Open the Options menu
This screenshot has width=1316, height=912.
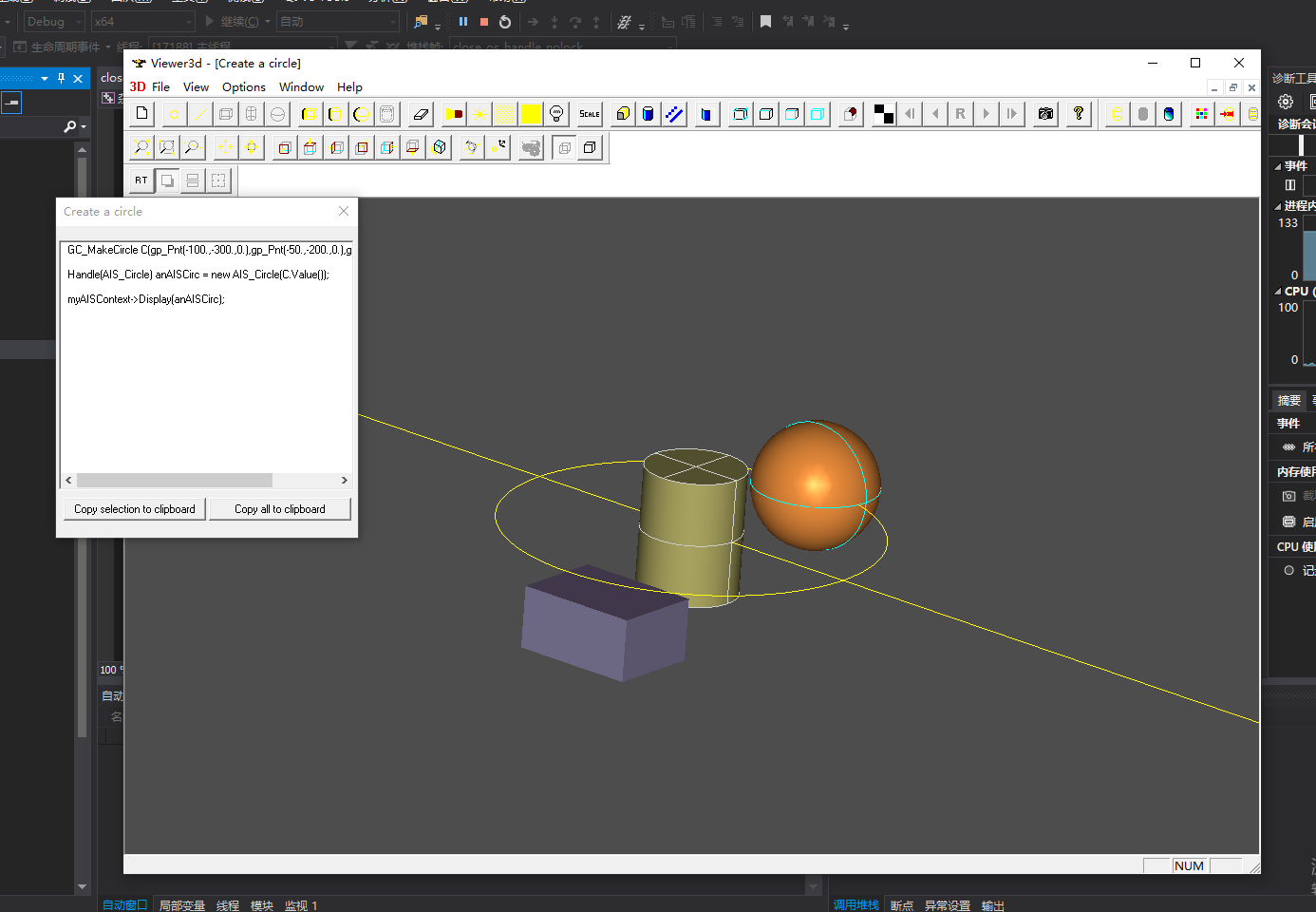tap(244, 87)
